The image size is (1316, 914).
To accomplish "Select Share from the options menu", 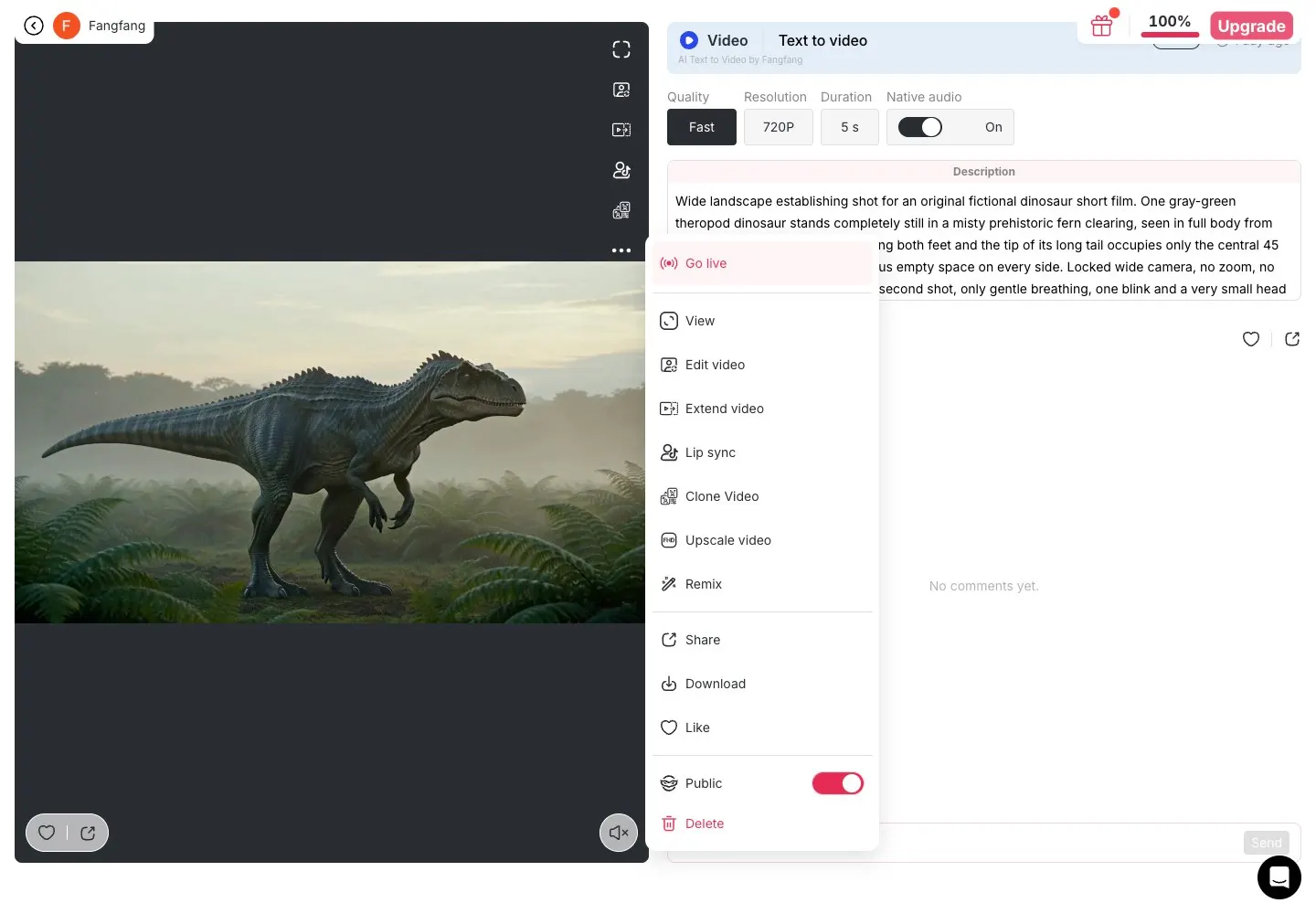I will pos(763,640).
